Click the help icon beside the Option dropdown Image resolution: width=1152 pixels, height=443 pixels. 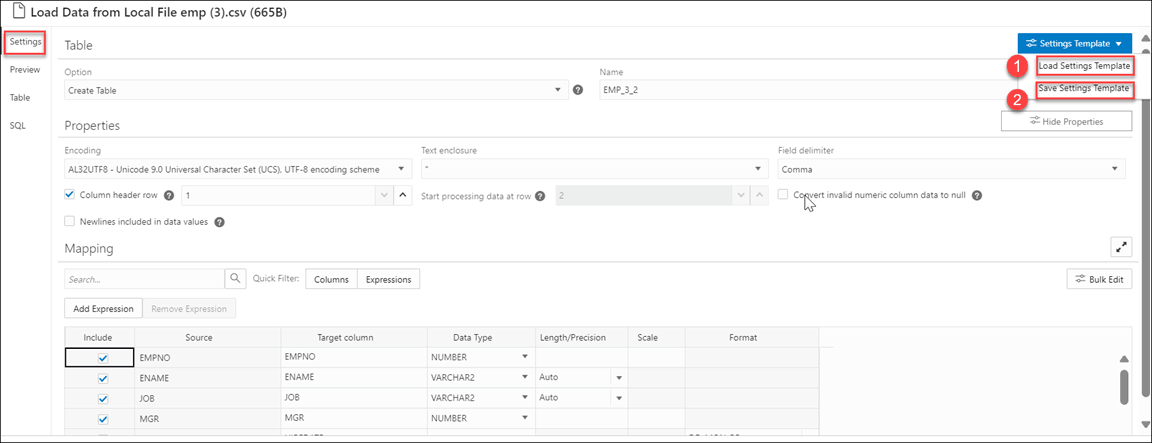[x=578, y=90]
